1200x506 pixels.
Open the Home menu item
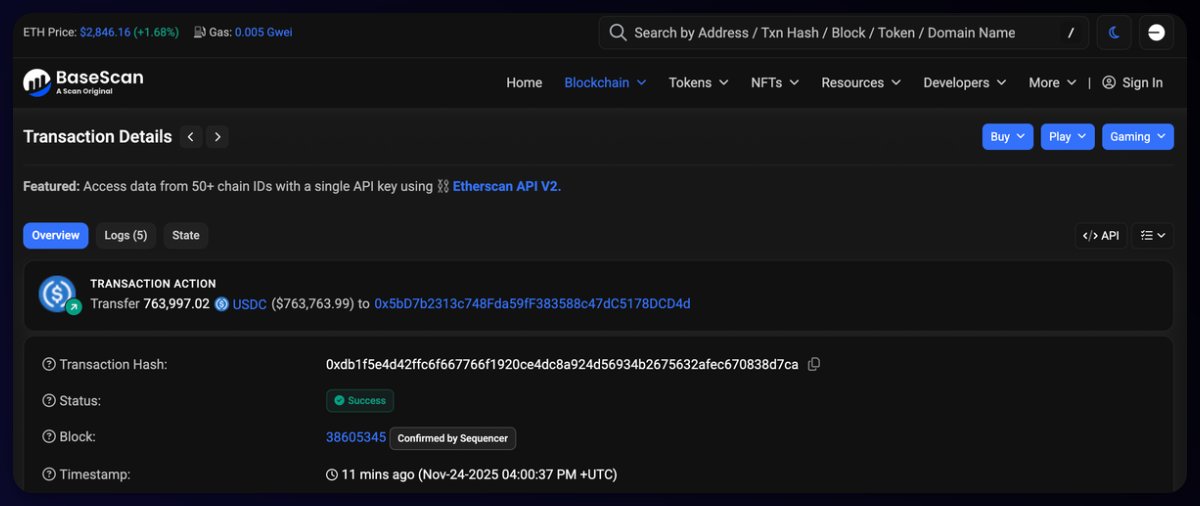click(524, 83)
